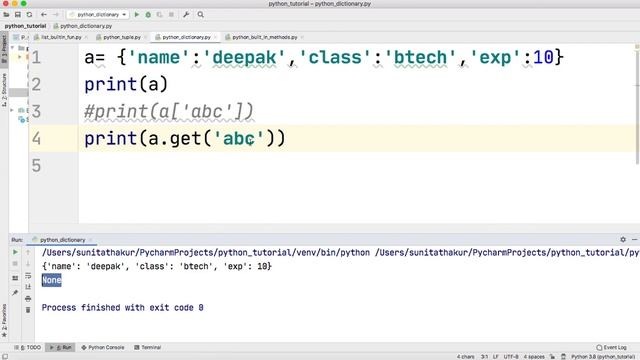The height and width of the screenshot is (360, 640).
Task: Toggle soft-wrap in Run console
Action: tap(28, 276)
